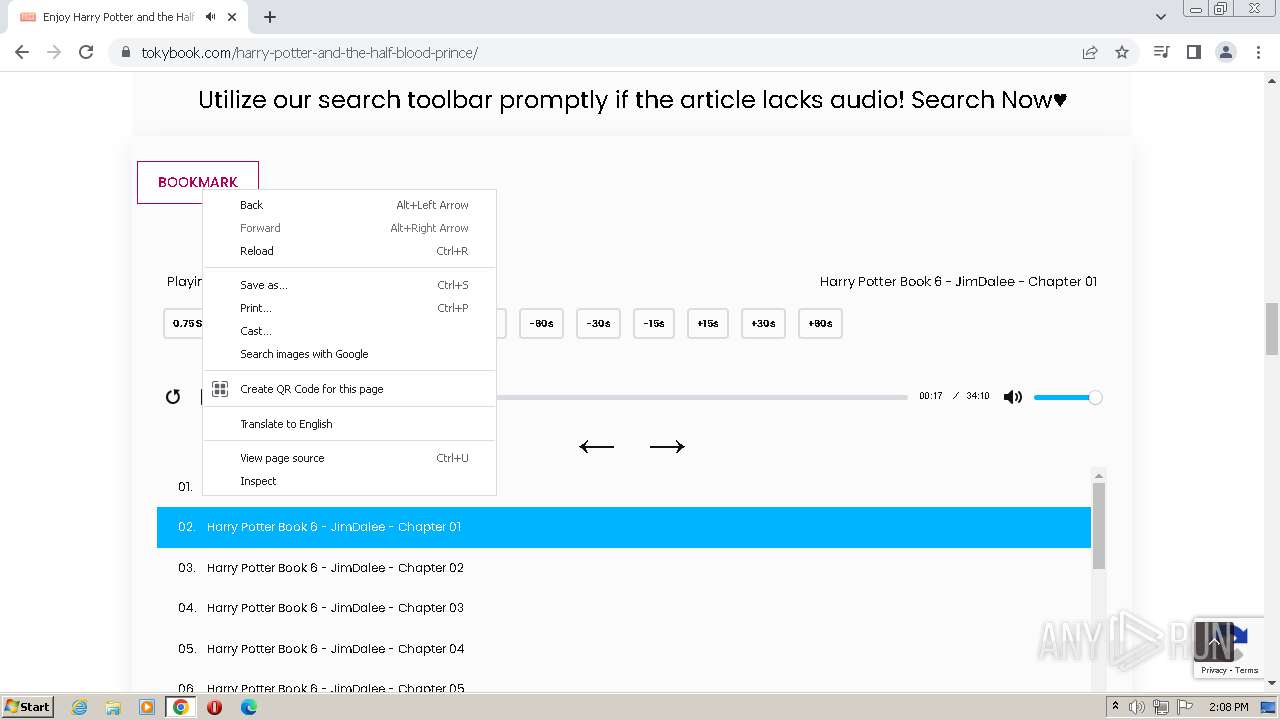Click system tray network icon
Screen dimensions: 1280x720
(1161, 707)
